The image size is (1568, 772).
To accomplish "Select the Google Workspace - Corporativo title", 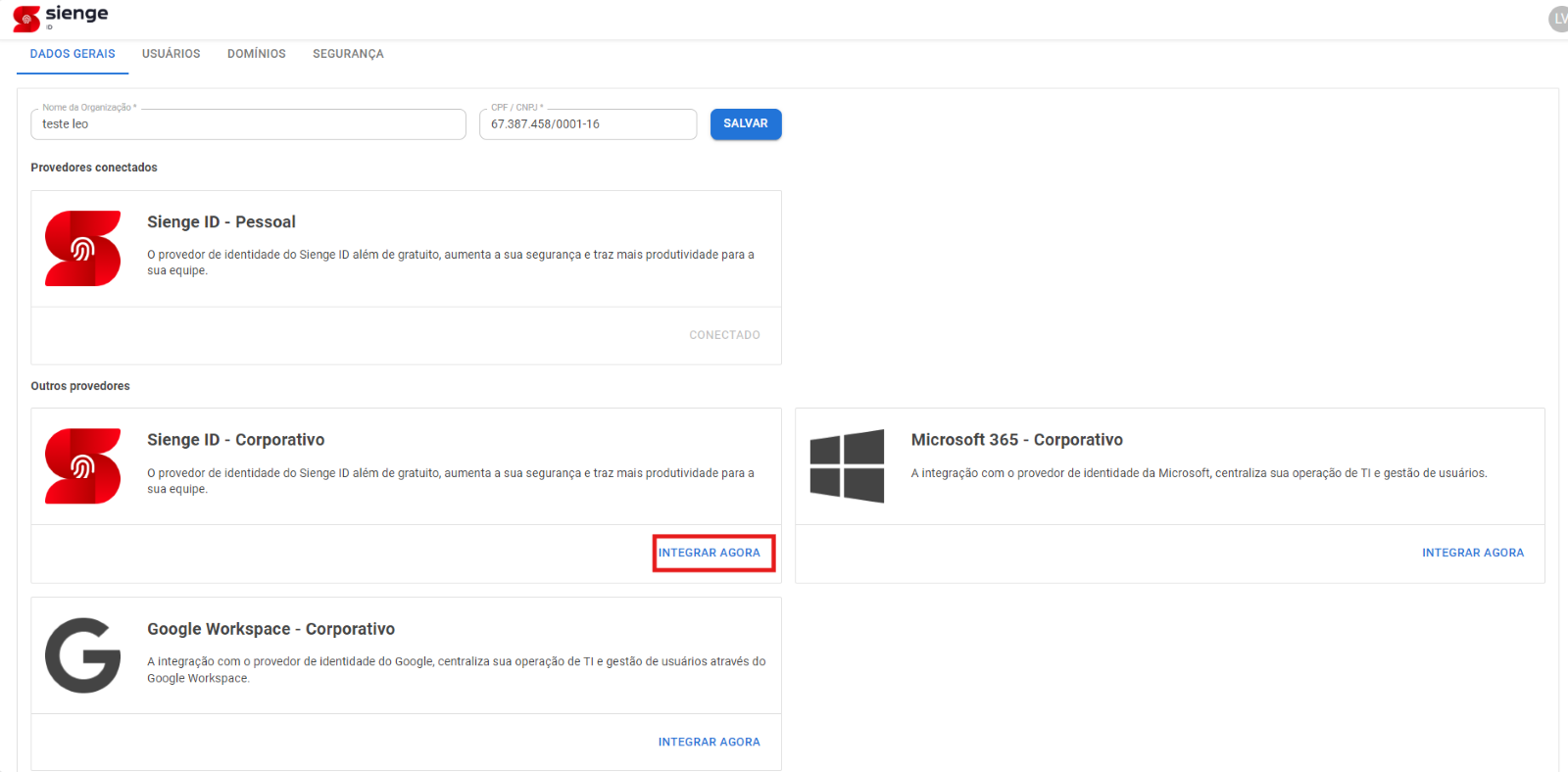I will [x=271, y=629].
